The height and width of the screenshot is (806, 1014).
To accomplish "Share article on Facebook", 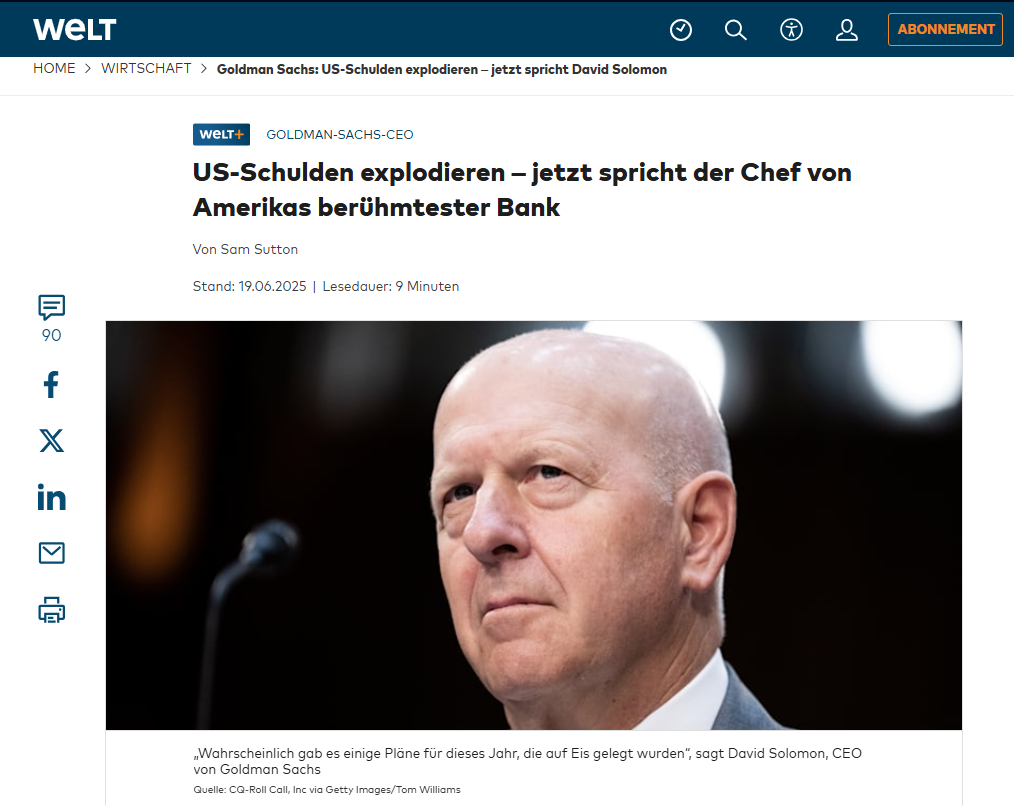I will point(51,384).
